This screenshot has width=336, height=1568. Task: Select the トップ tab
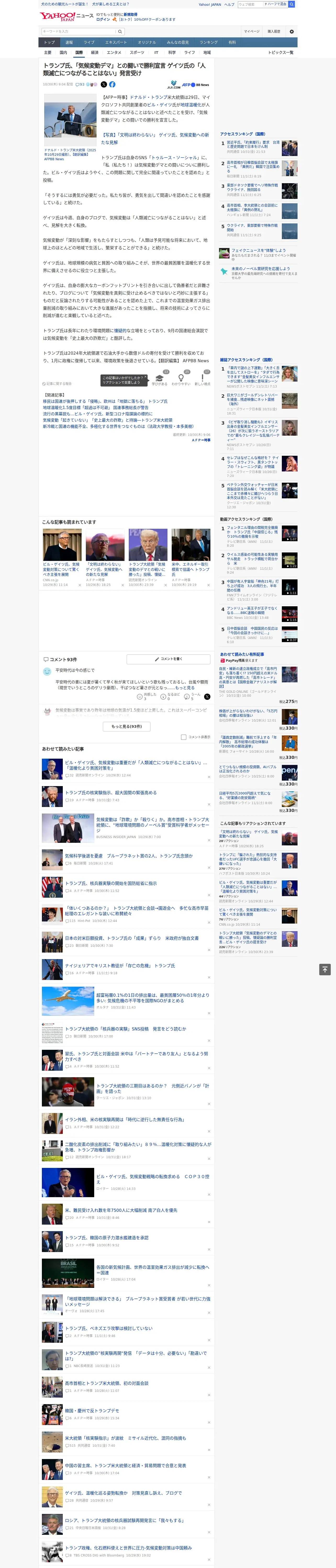(49, 43)
